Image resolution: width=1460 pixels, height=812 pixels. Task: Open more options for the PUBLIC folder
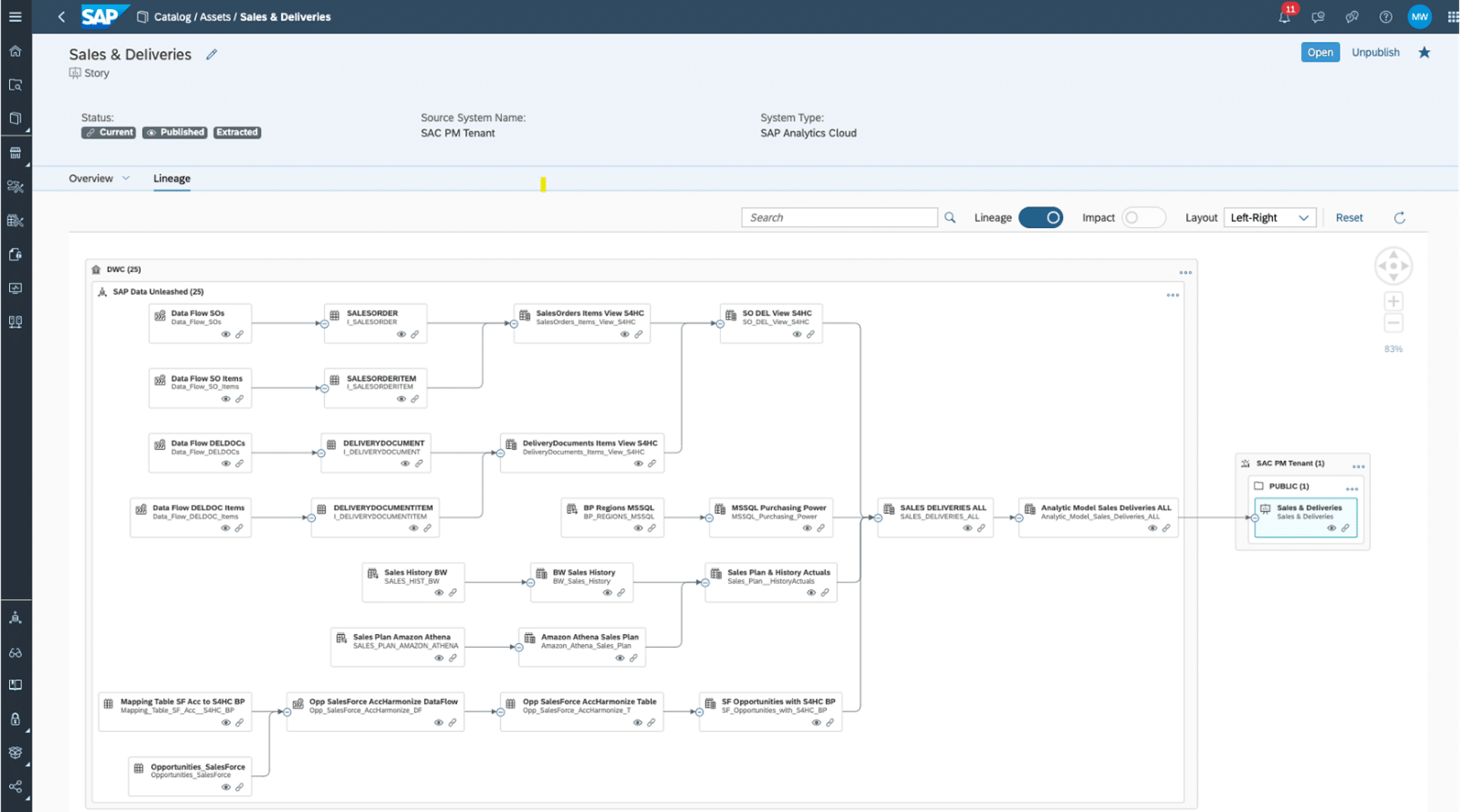[1352, 489]
